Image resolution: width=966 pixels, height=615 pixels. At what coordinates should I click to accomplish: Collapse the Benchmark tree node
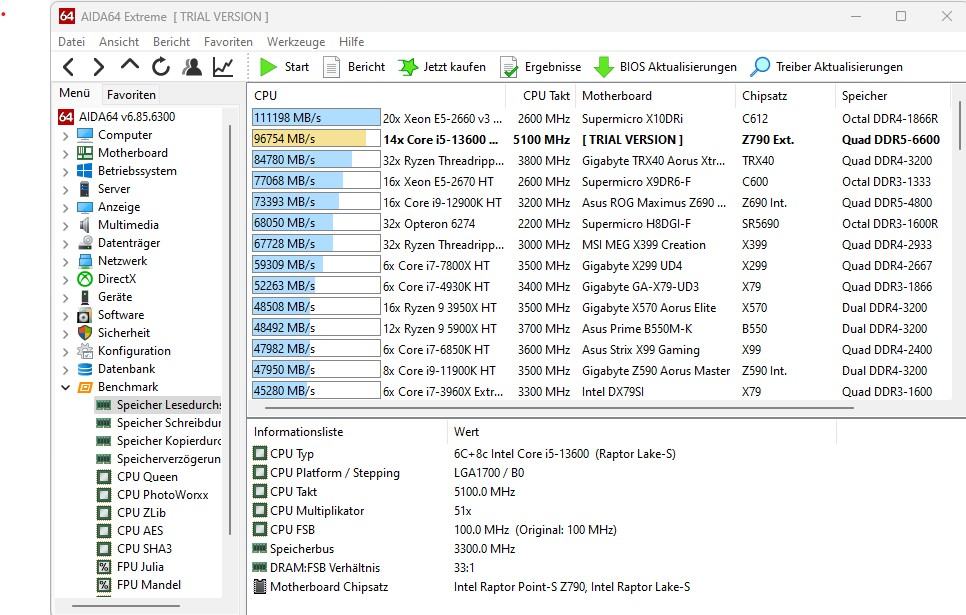pos(65,387)
